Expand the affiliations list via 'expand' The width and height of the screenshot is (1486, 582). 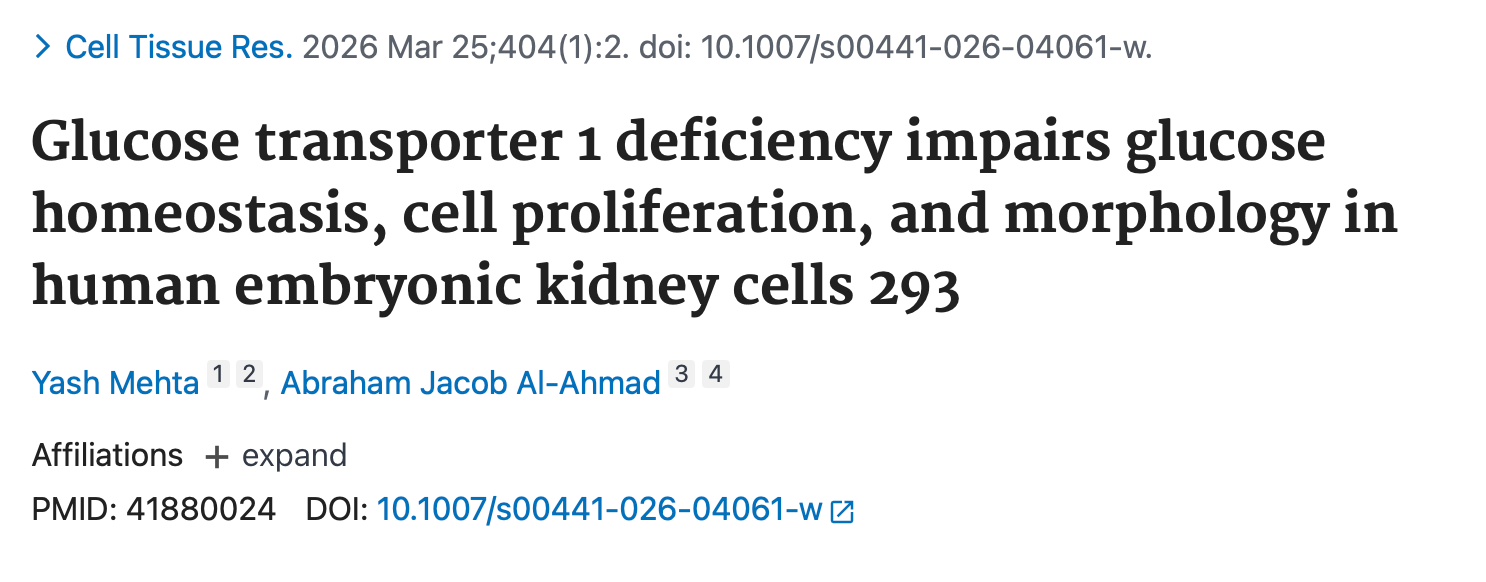pyautogui.click(x=294, y=456)
